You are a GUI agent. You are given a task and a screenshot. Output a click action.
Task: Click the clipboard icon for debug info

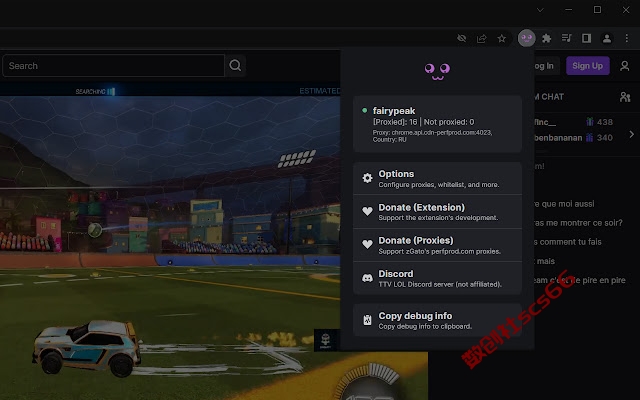click(367, 320)
